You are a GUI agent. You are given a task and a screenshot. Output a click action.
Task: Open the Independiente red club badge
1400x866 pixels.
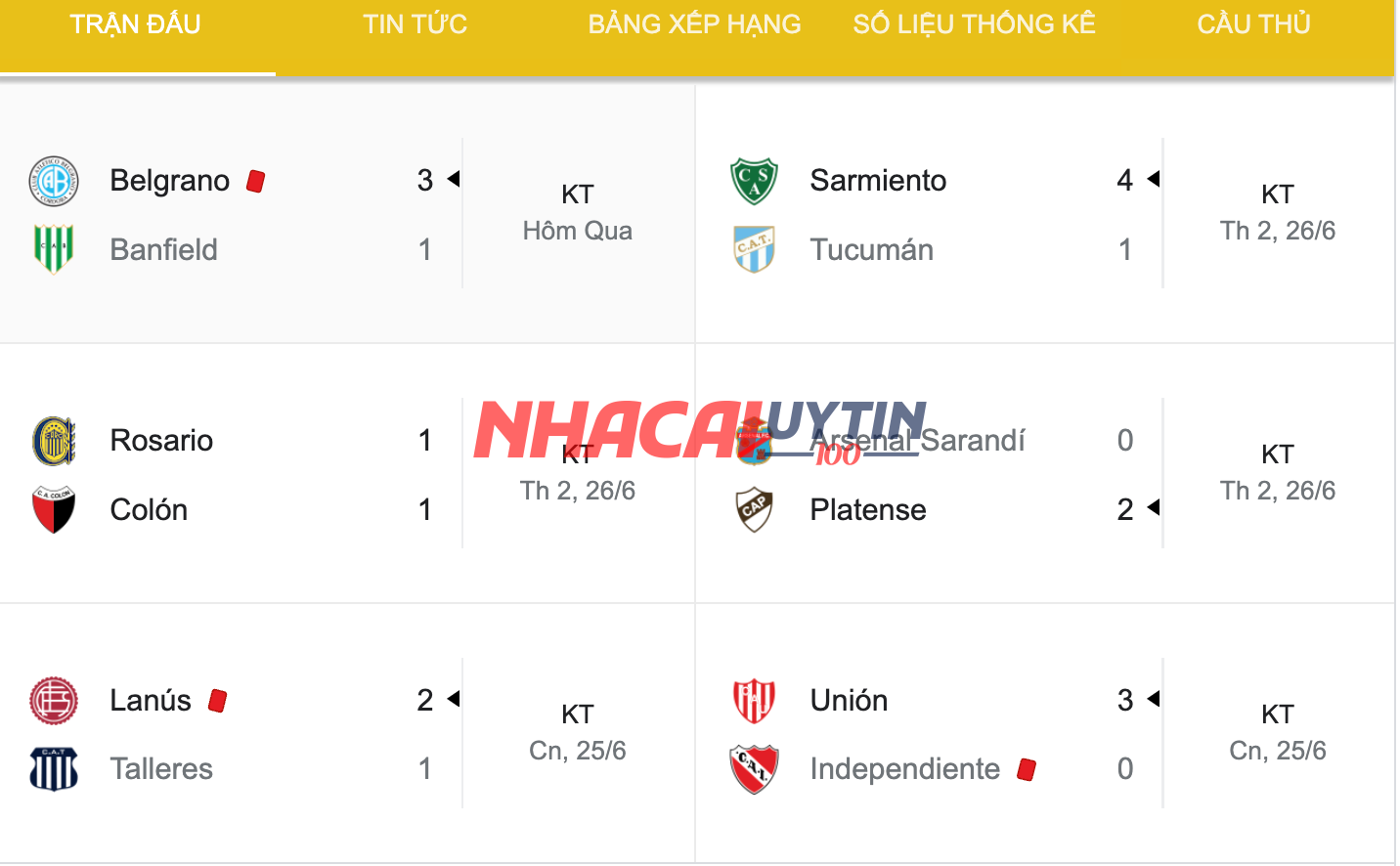click(x=753, y=769)
